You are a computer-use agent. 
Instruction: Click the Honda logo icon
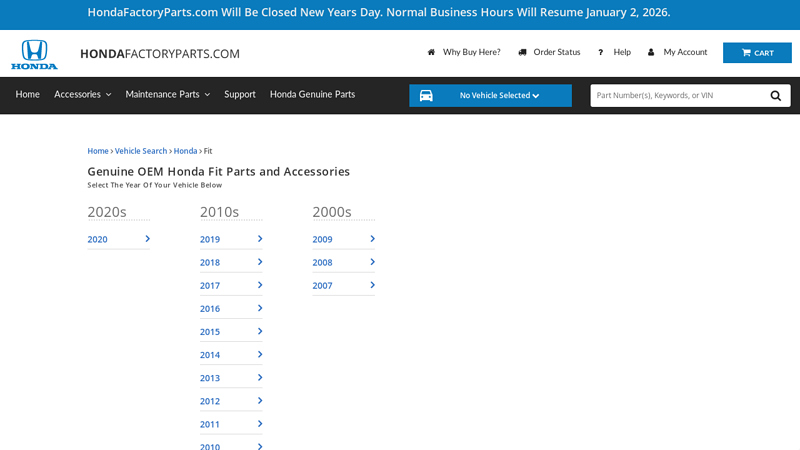coord(34,54)
